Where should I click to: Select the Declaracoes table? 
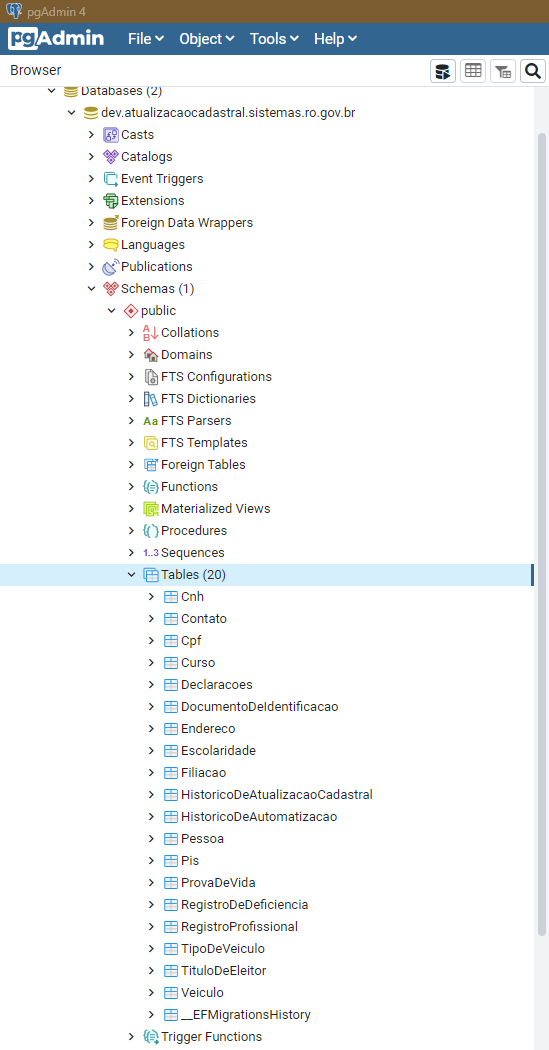tap(216, 685)
